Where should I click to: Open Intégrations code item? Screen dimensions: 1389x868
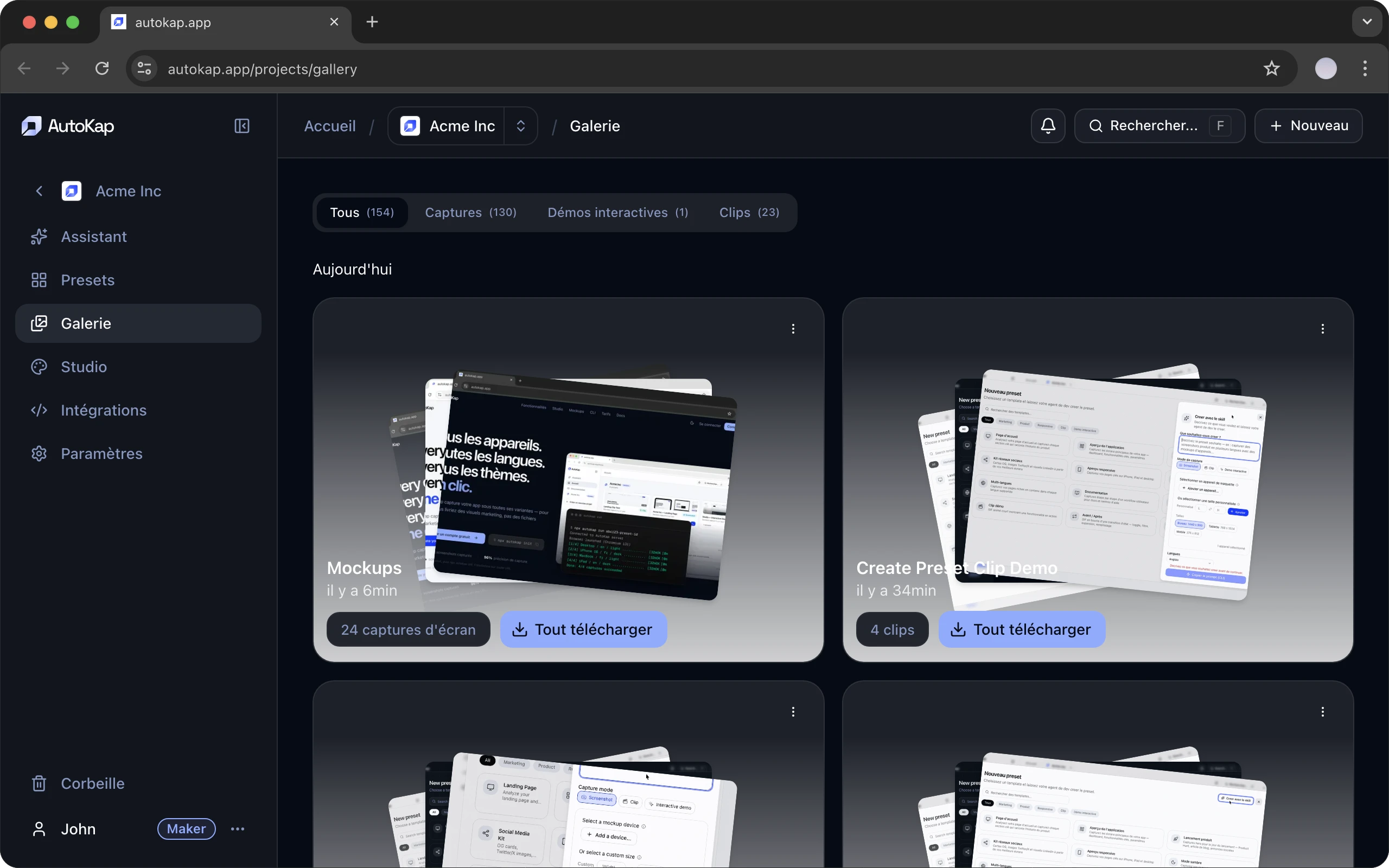point(103,410)
